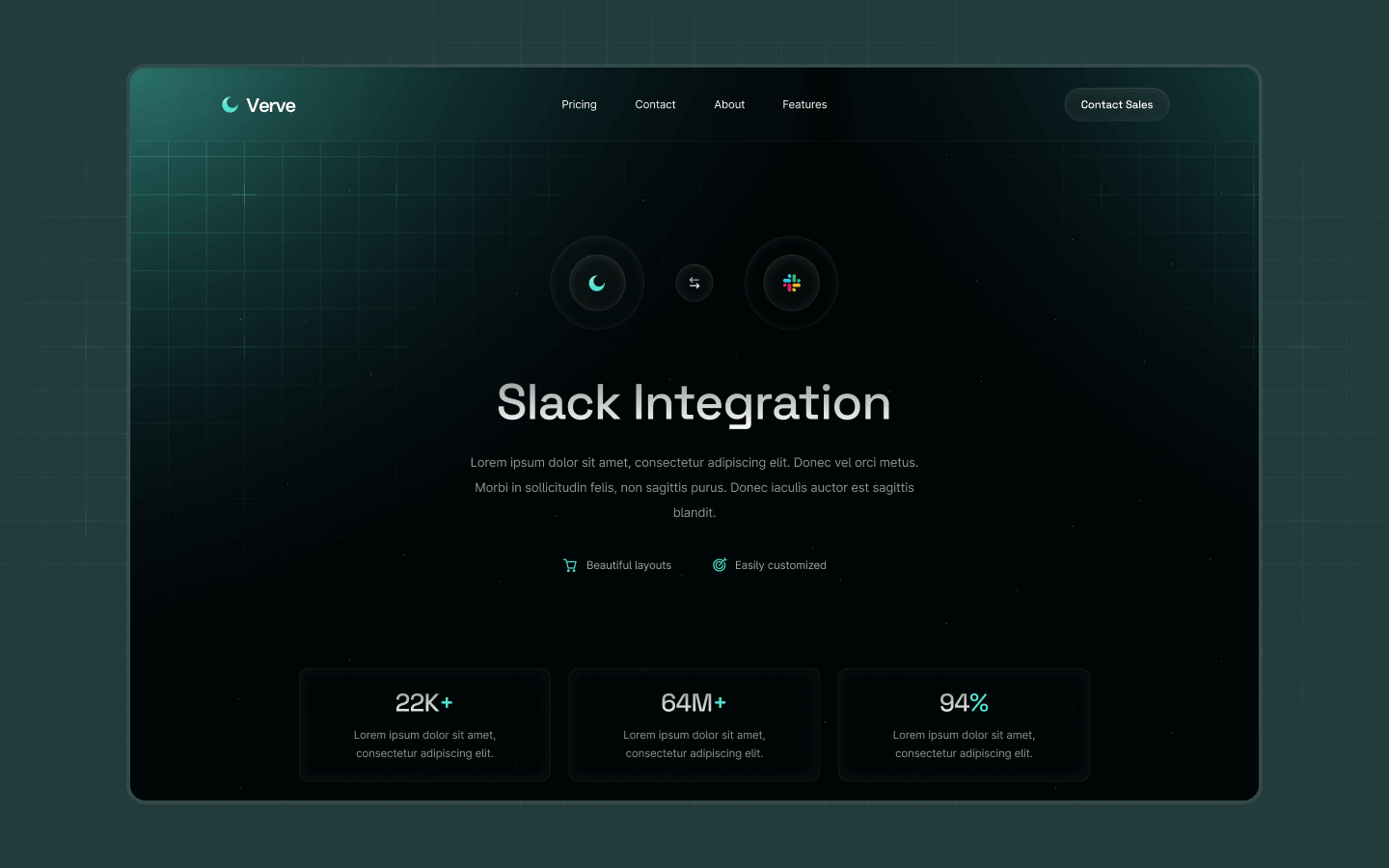Click the Easily customized label
The height and width of the screenshot is (868, 1389).
click(x=780, y=565)
